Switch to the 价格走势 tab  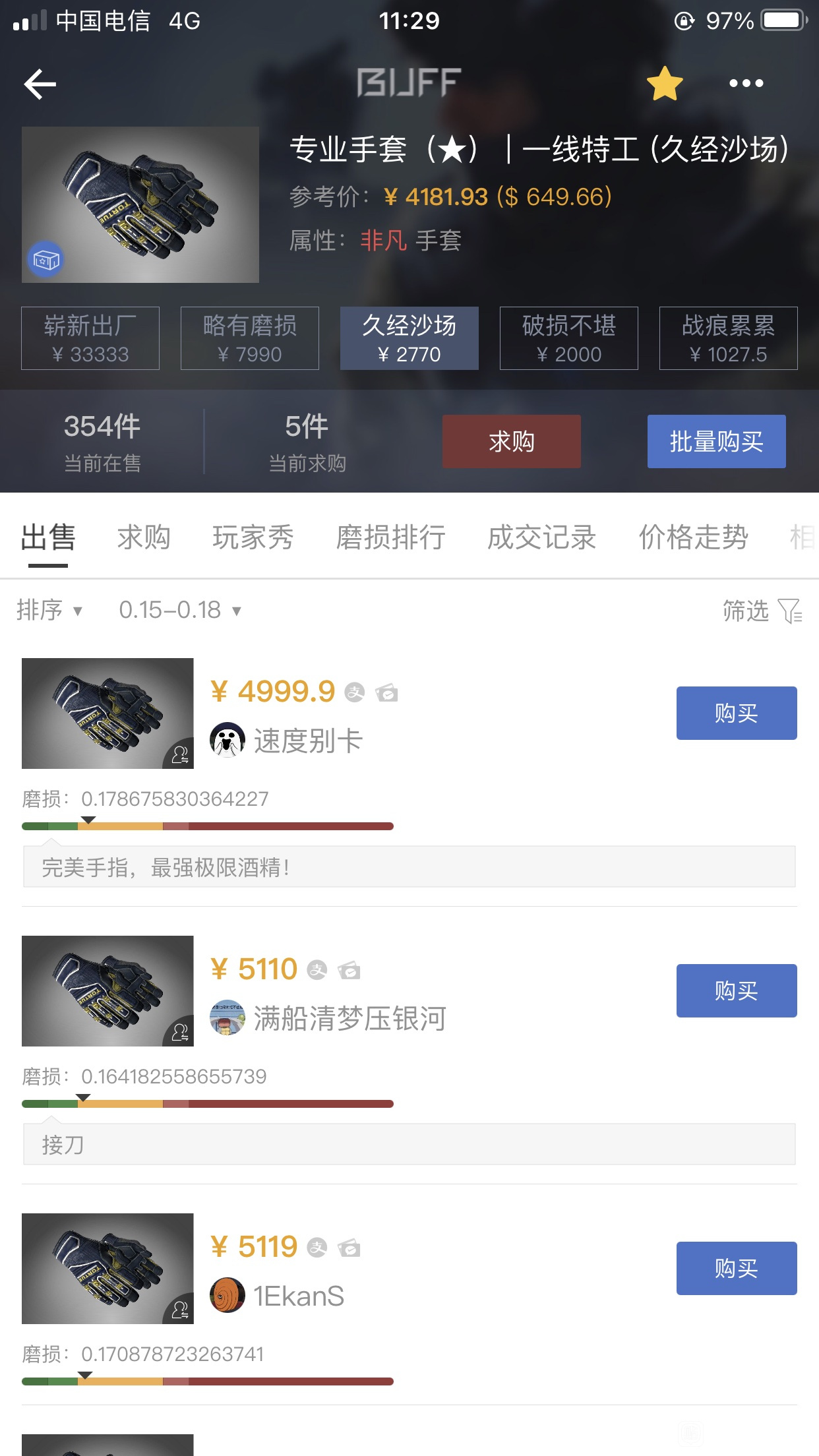pyautogui.click(x=693, y=537)
